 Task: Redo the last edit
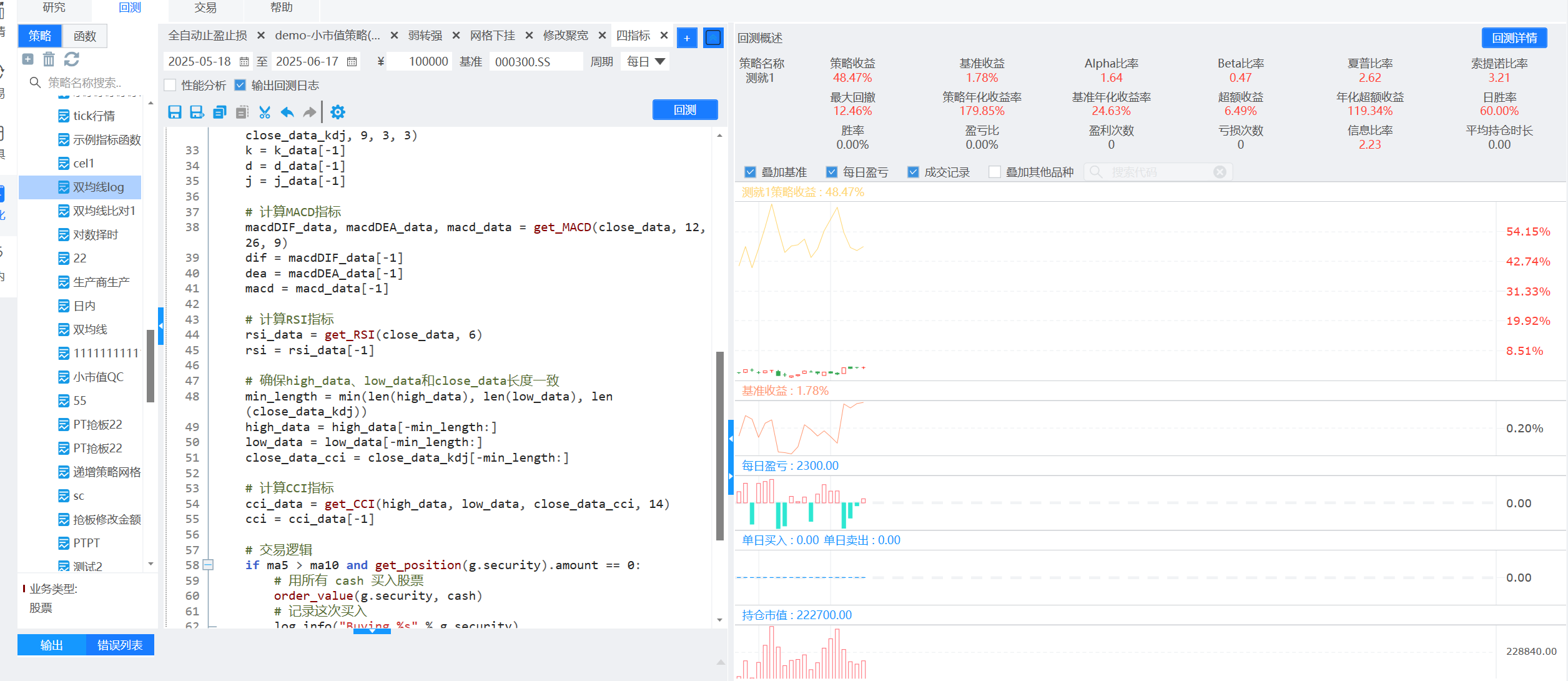coord(309,112)
